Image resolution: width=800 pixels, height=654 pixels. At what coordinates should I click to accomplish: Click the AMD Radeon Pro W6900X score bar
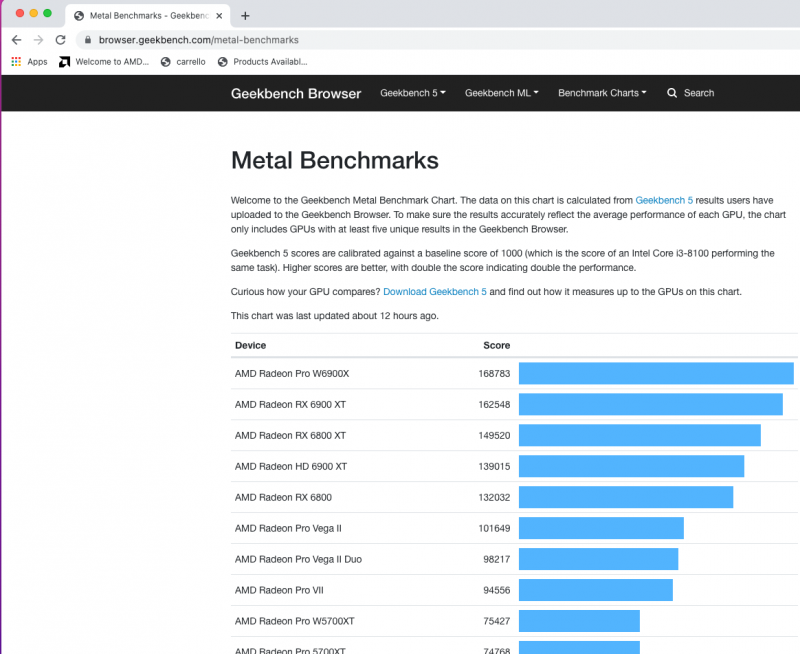(x=655, y=374)
